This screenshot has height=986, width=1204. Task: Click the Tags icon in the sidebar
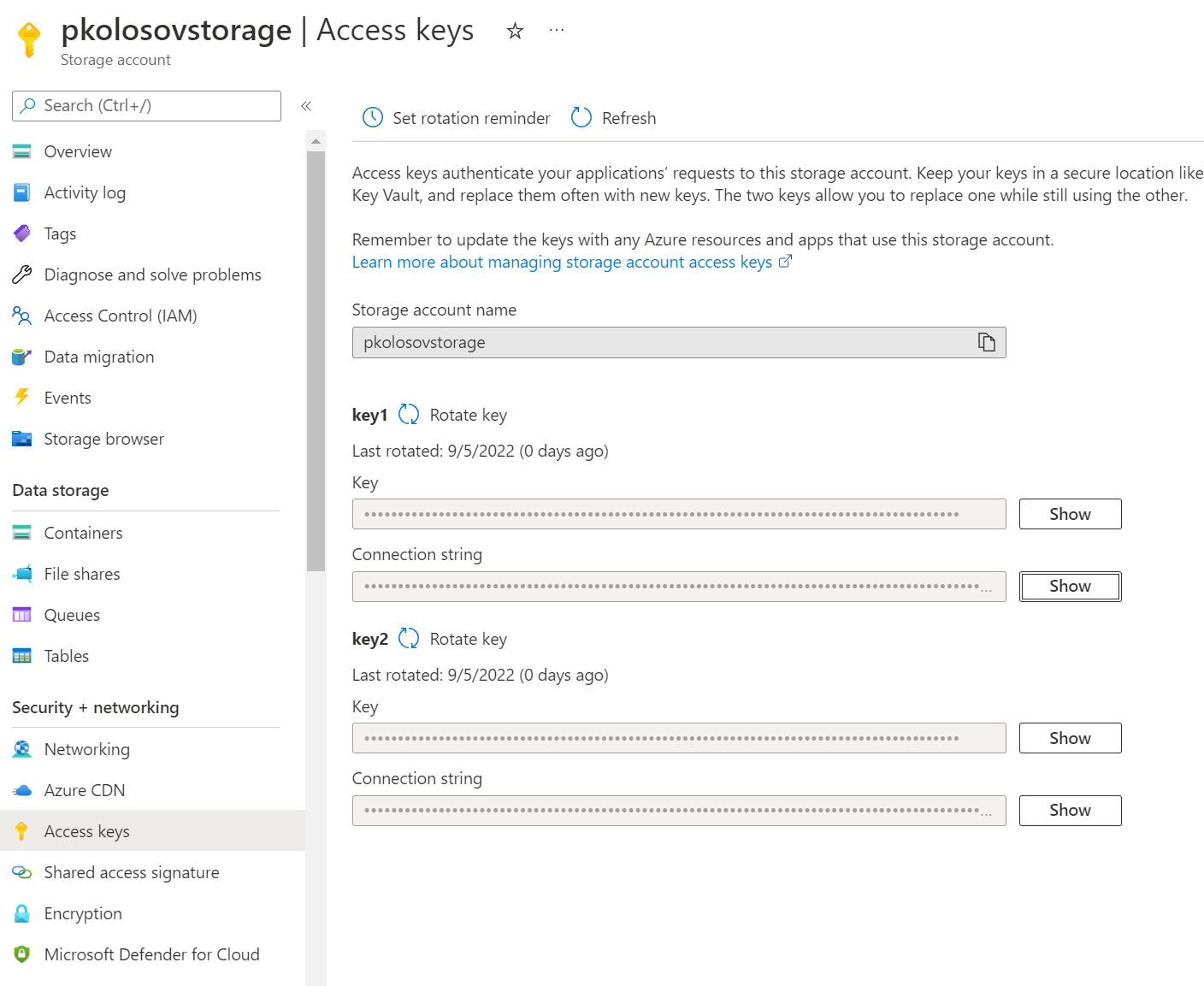[x=22, y=233]
